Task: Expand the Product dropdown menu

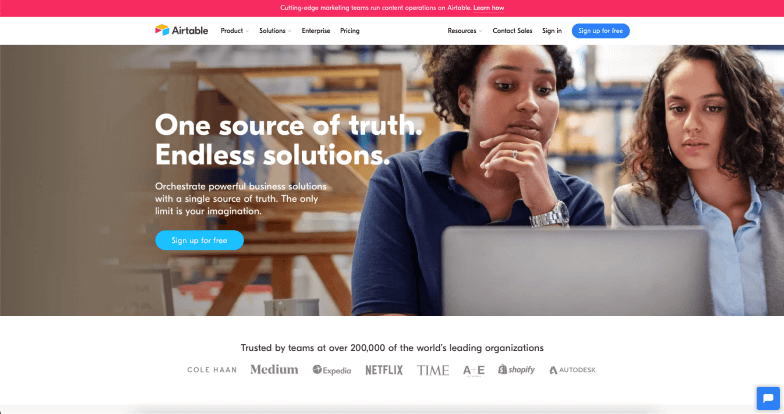Action: point(234,30)
